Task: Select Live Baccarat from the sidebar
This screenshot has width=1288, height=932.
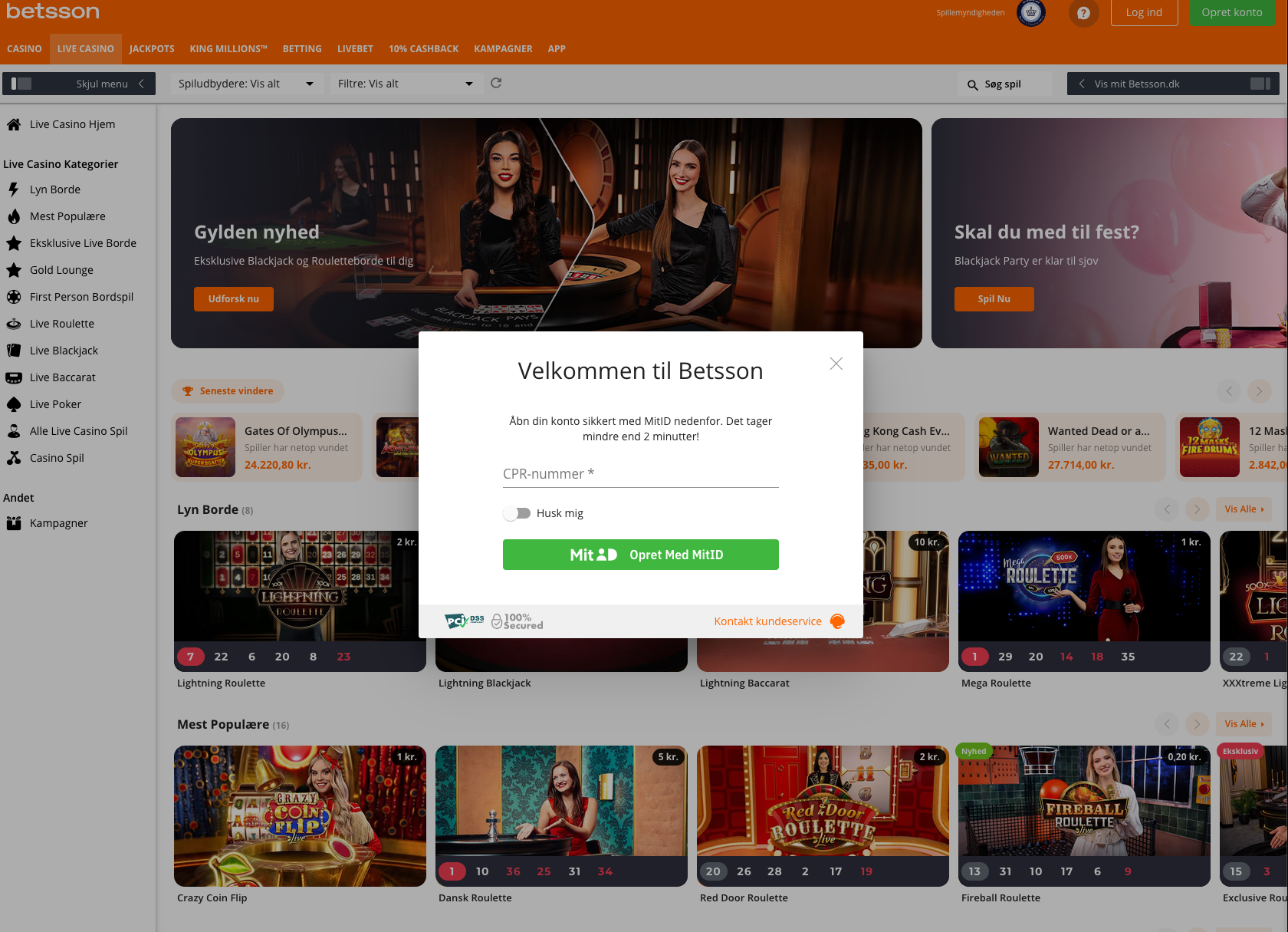Action: (x=62, y=377)
